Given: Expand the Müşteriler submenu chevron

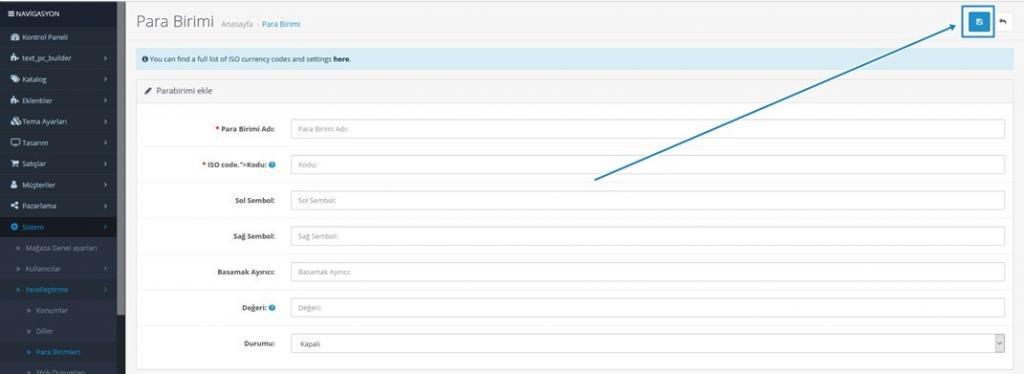Looking at the screenshot, I should tap(105, 185).
